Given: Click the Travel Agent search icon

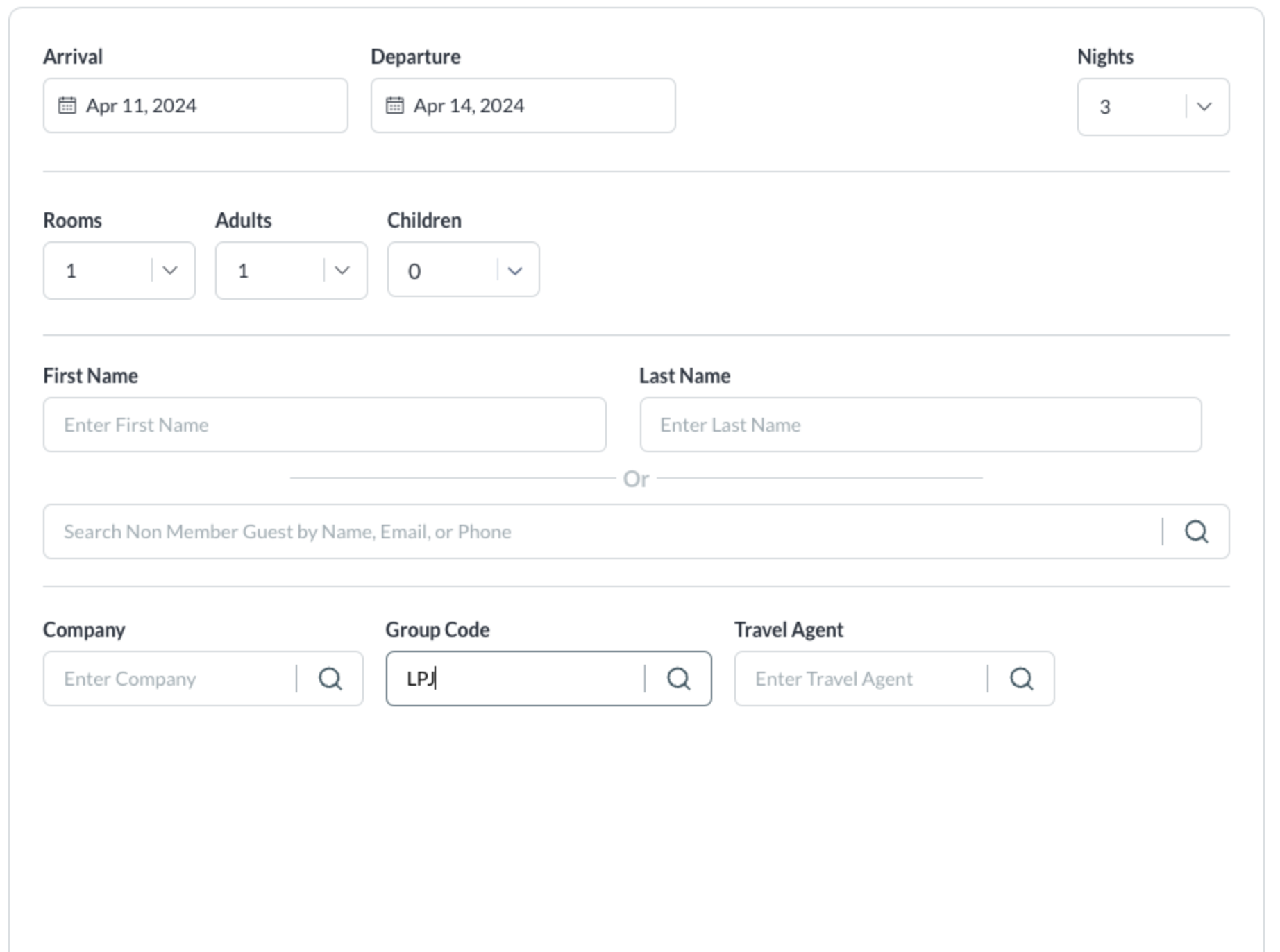Looking at the screenshot, I should pyautogui.click(x=1021, y=679).
